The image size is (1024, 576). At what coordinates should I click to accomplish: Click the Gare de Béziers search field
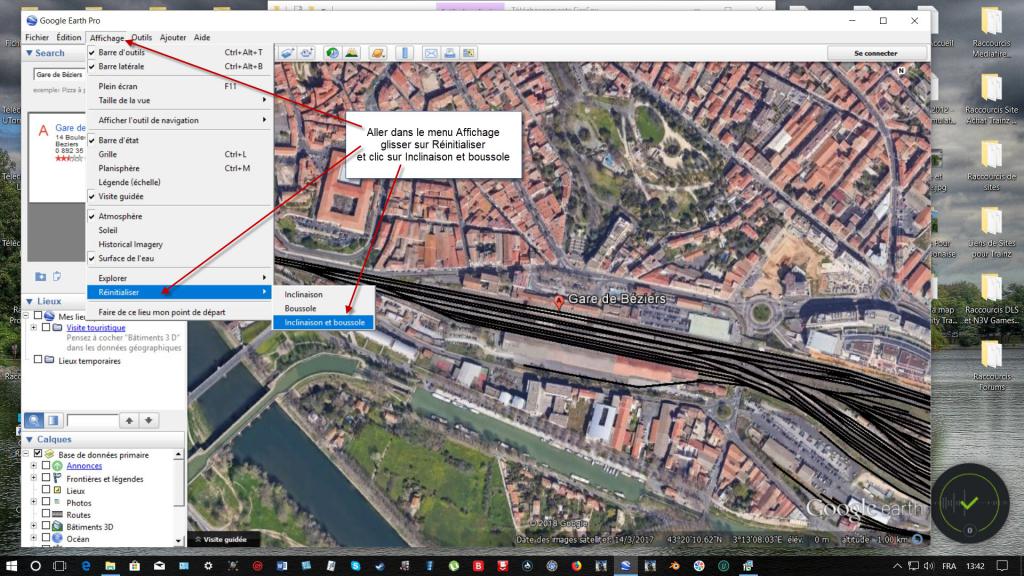point(59,74)
